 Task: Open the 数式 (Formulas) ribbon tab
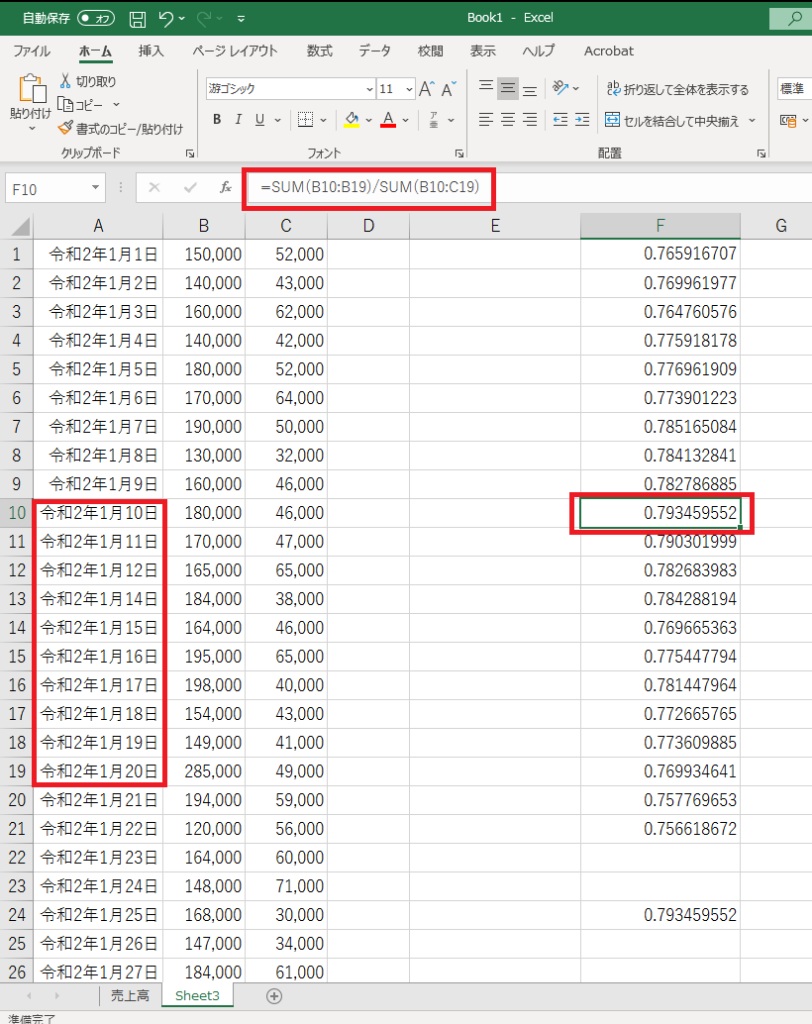(x=320, y=51)
